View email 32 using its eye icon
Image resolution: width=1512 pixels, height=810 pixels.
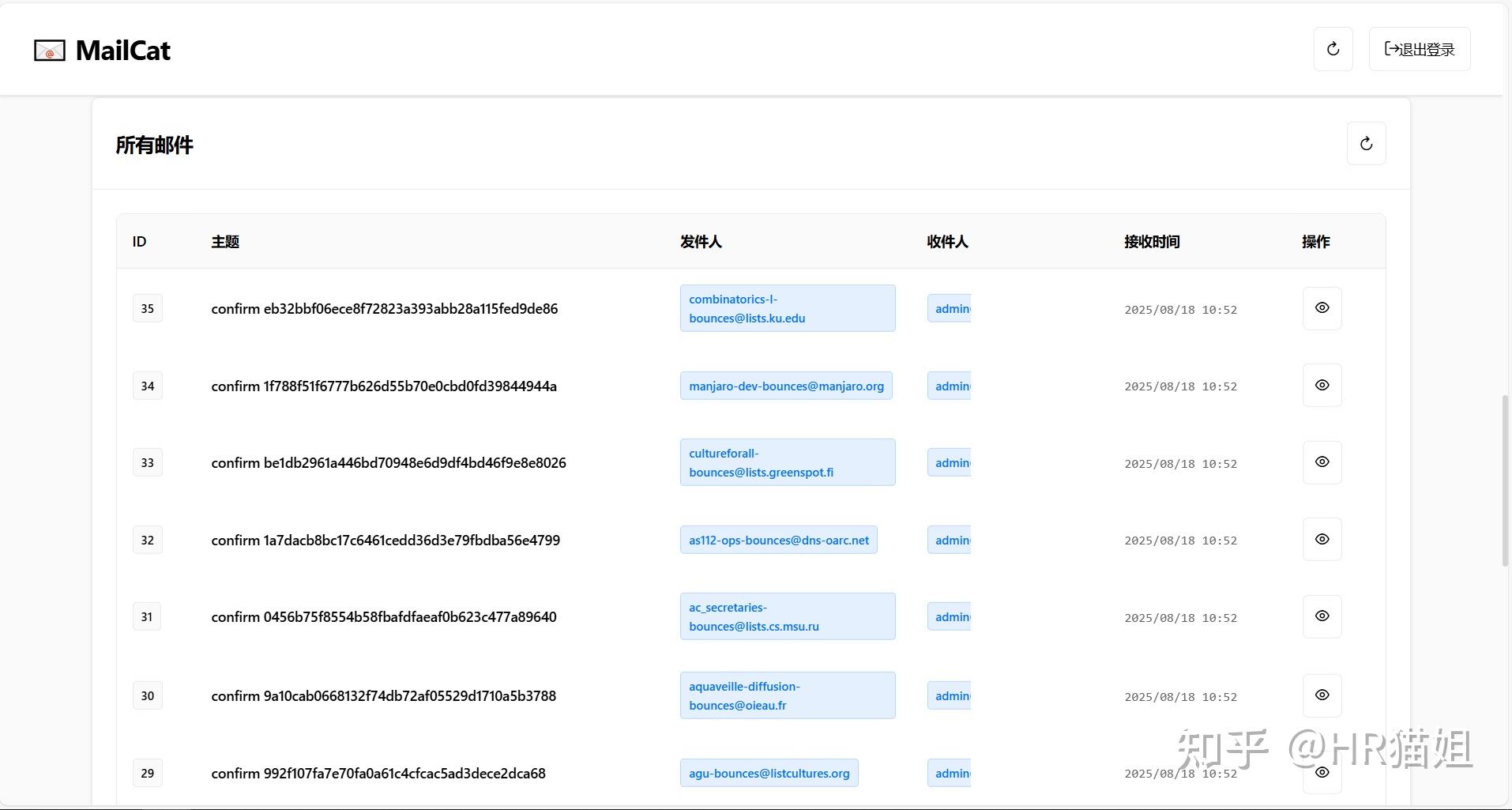tap(1322, 539)
